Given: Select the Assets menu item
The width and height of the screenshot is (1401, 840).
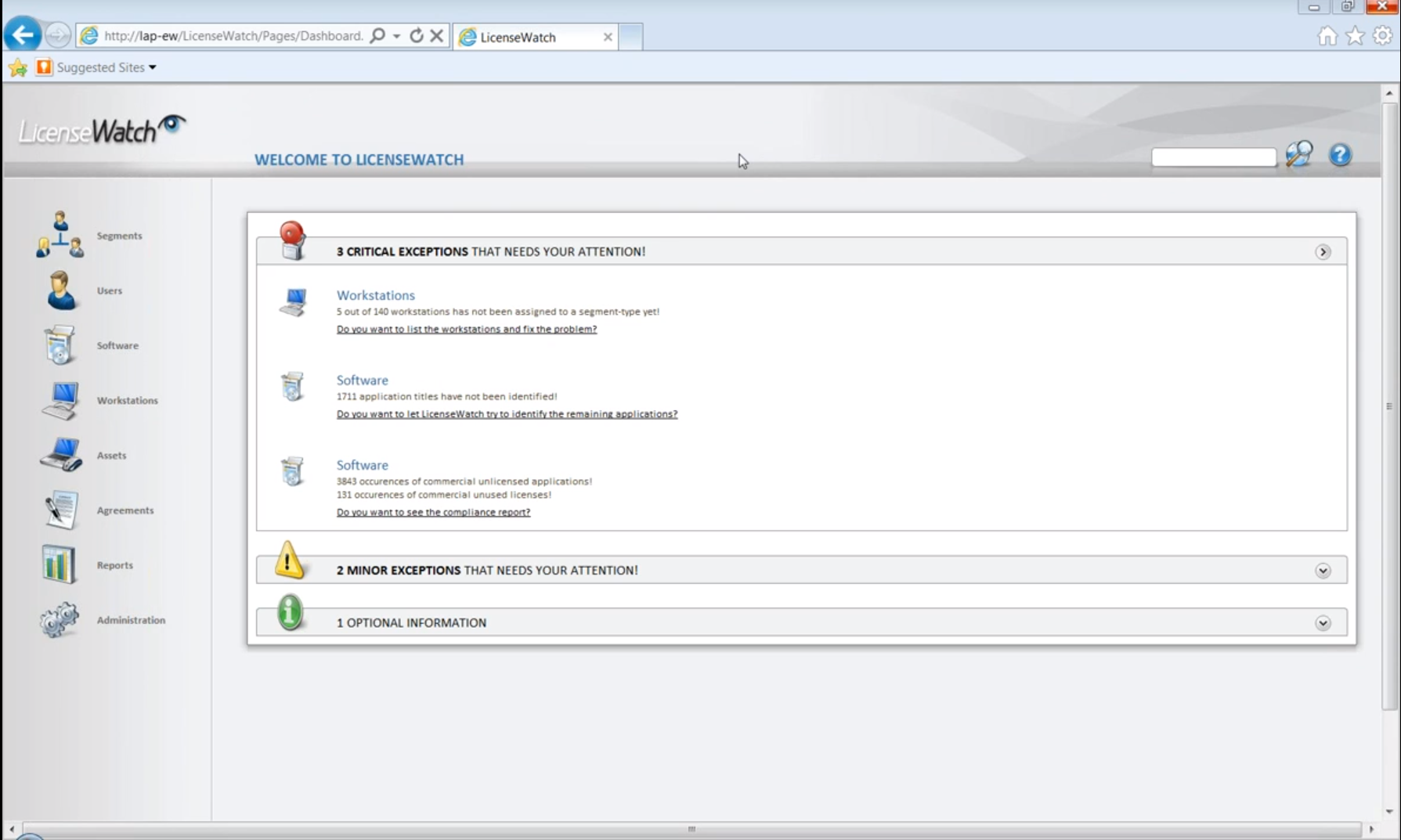Looking at the screenshot, I should click(111, 455).
